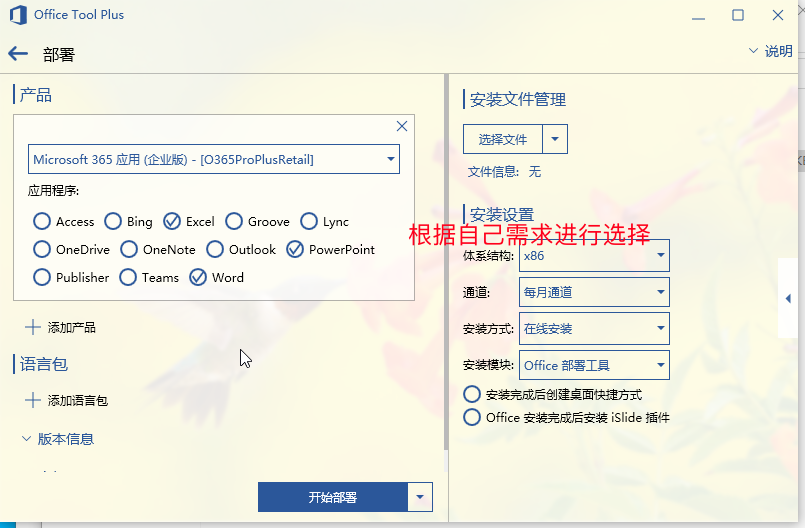Open the arrow beside 开始部署
805x528 pixels.
click(420, 497)
